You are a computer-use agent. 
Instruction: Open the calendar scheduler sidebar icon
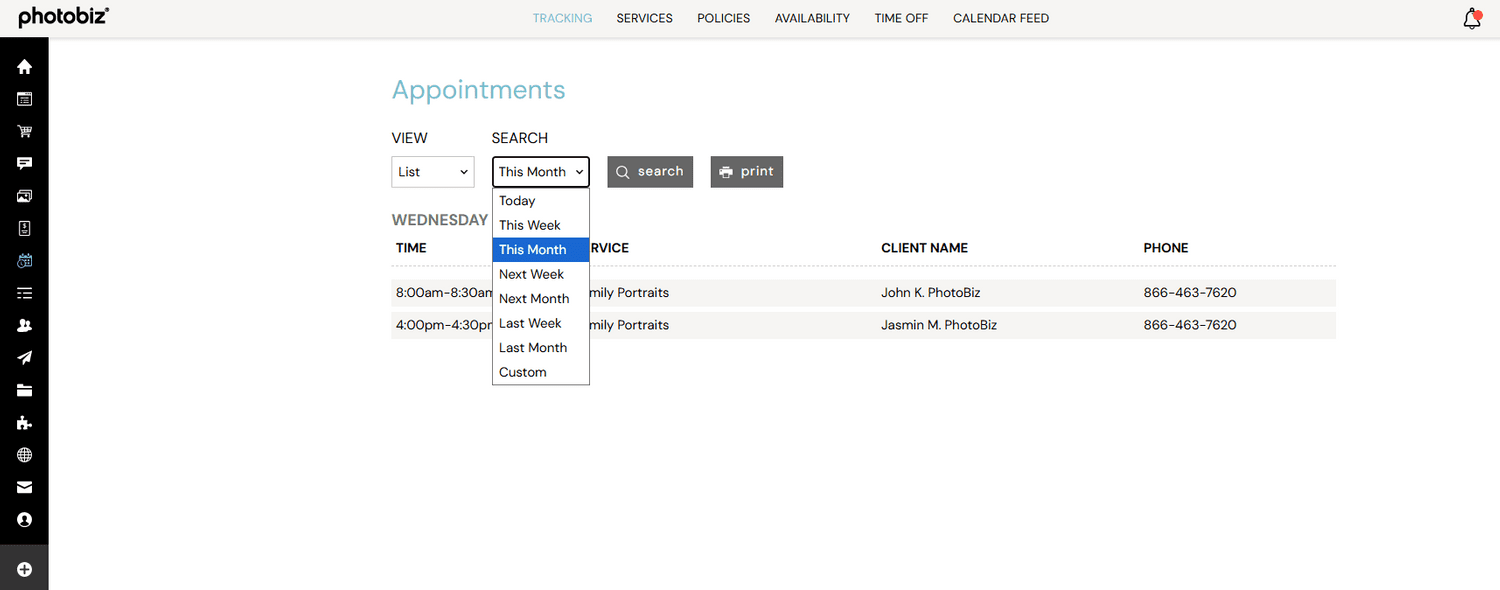(24, 261)
